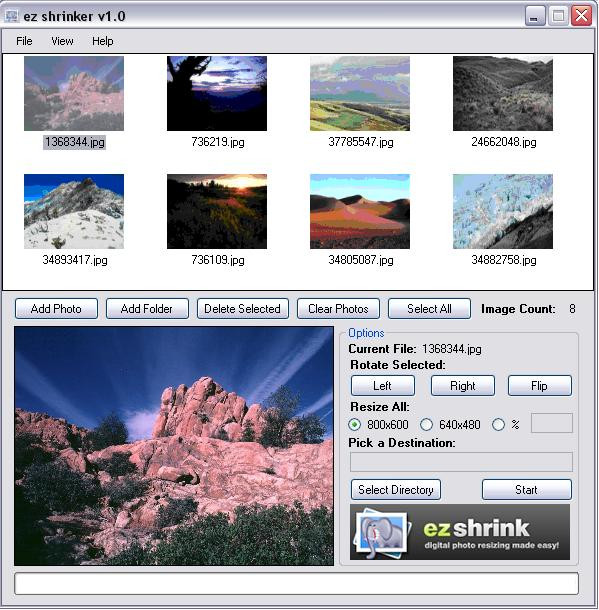Click the 34882758.jpg file name label
This screenshot has width=599, height=610.
(x=504, y=260)
